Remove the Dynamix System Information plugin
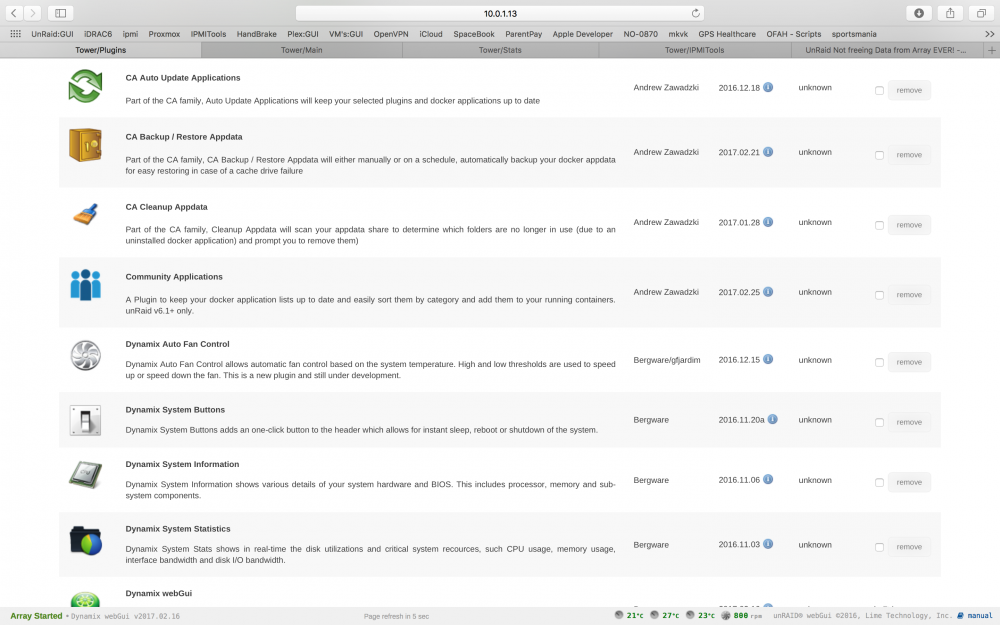Image resolution: width=1000 pixels, height=625 pixels. pyautogui.click(x=909, y=482)
